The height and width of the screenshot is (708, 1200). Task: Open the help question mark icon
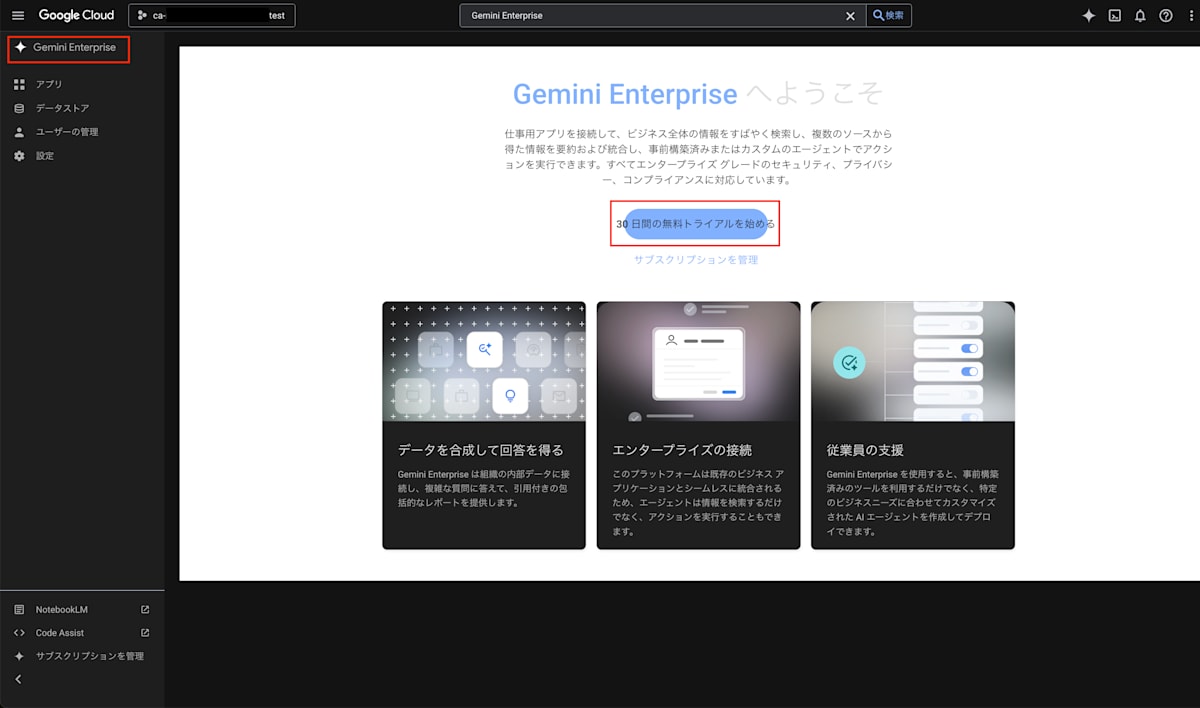click(1165, 15)
